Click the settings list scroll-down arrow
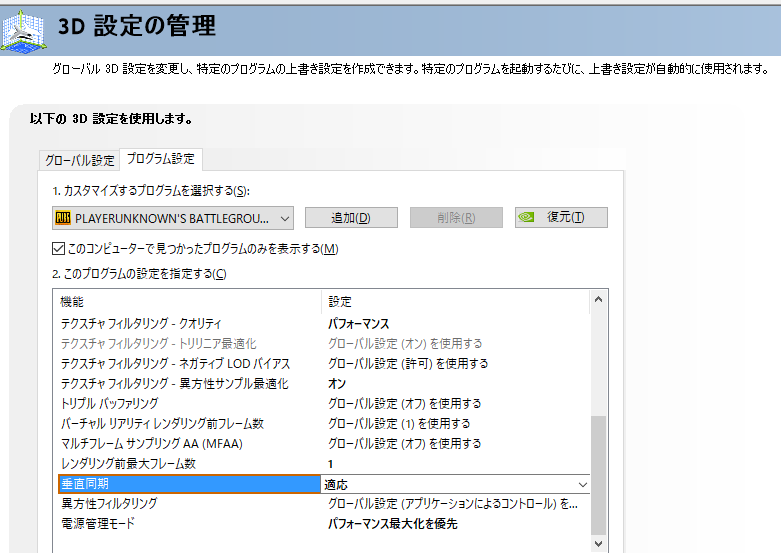The width and height of the screenshot is (781, 553). tap(599, 544)
